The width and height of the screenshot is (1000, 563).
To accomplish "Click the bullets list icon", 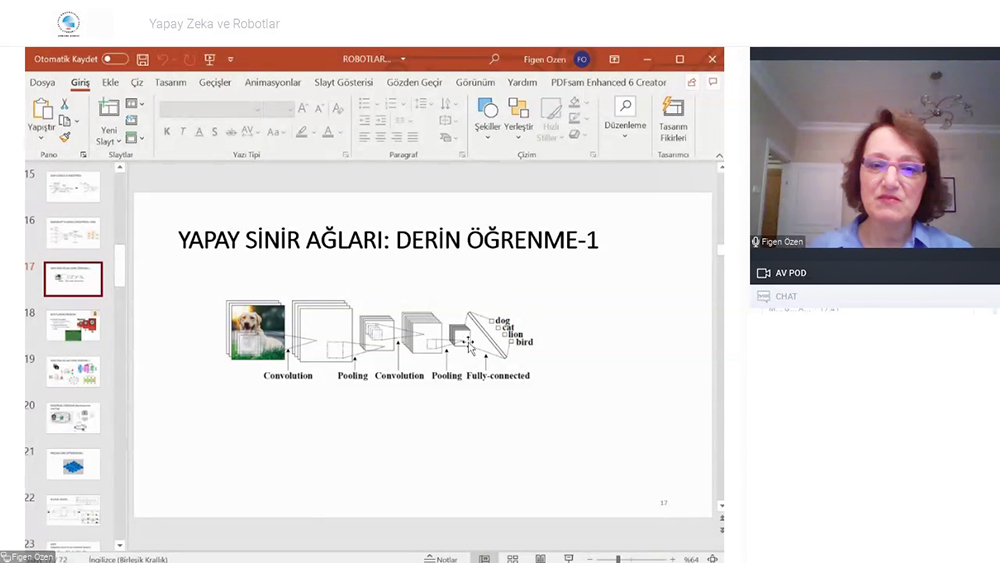I will [x=365, y=103].
